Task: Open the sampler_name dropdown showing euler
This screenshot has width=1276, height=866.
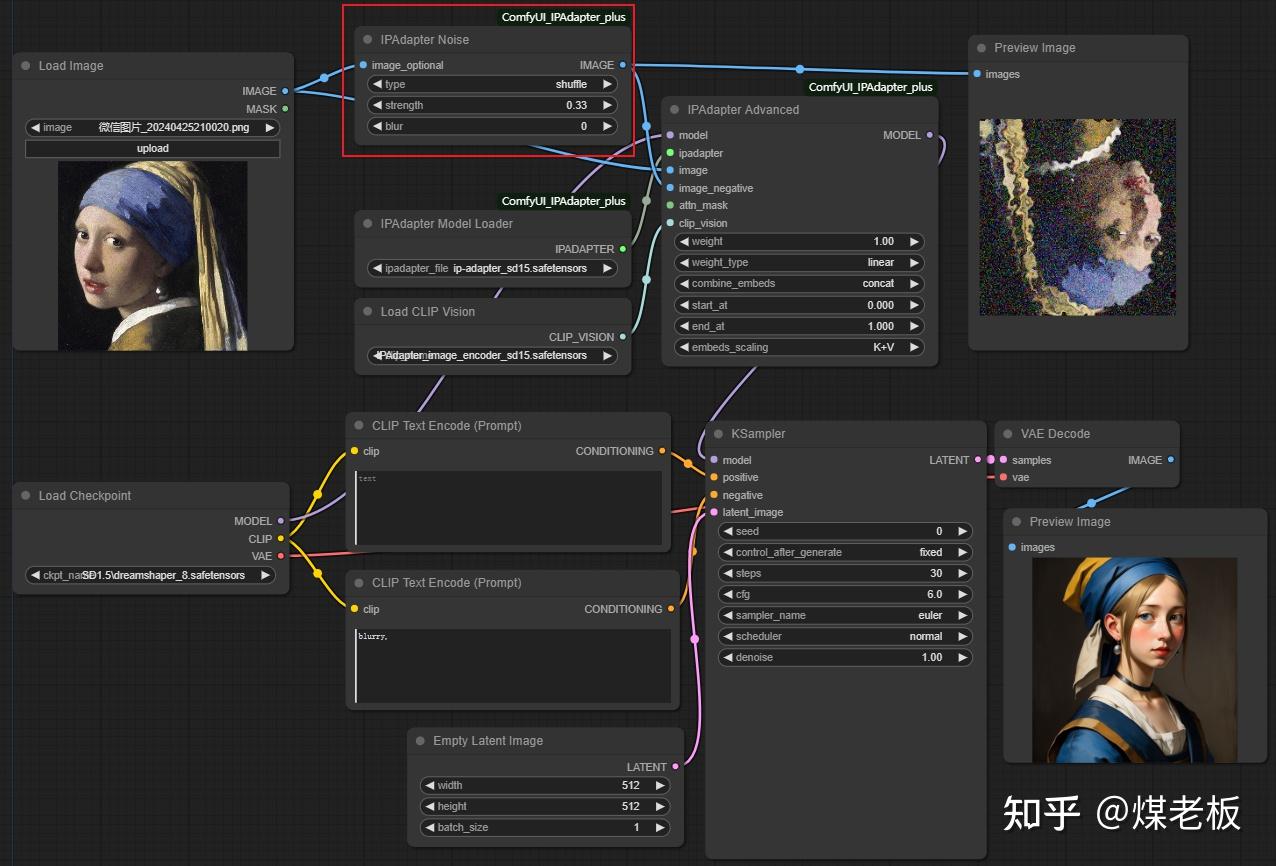Action: (x=845, y=615)
